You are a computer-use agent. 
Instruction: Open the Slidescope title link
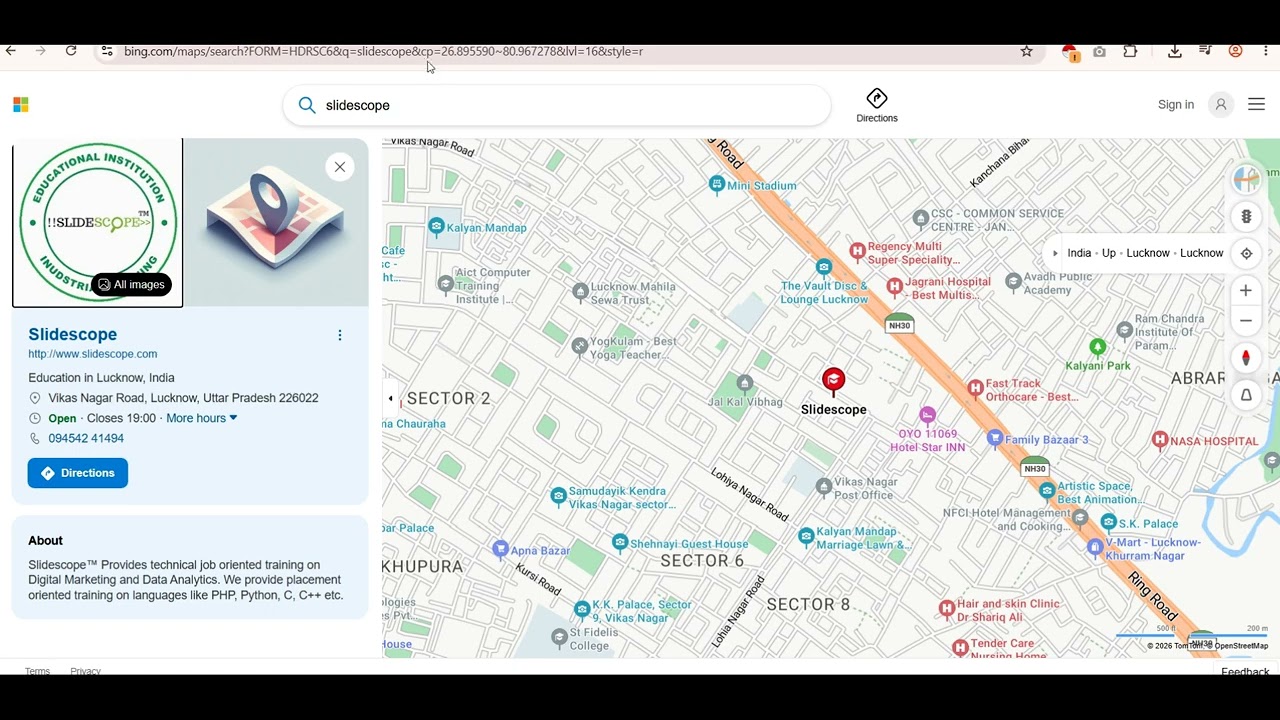[x=72, y=334]
